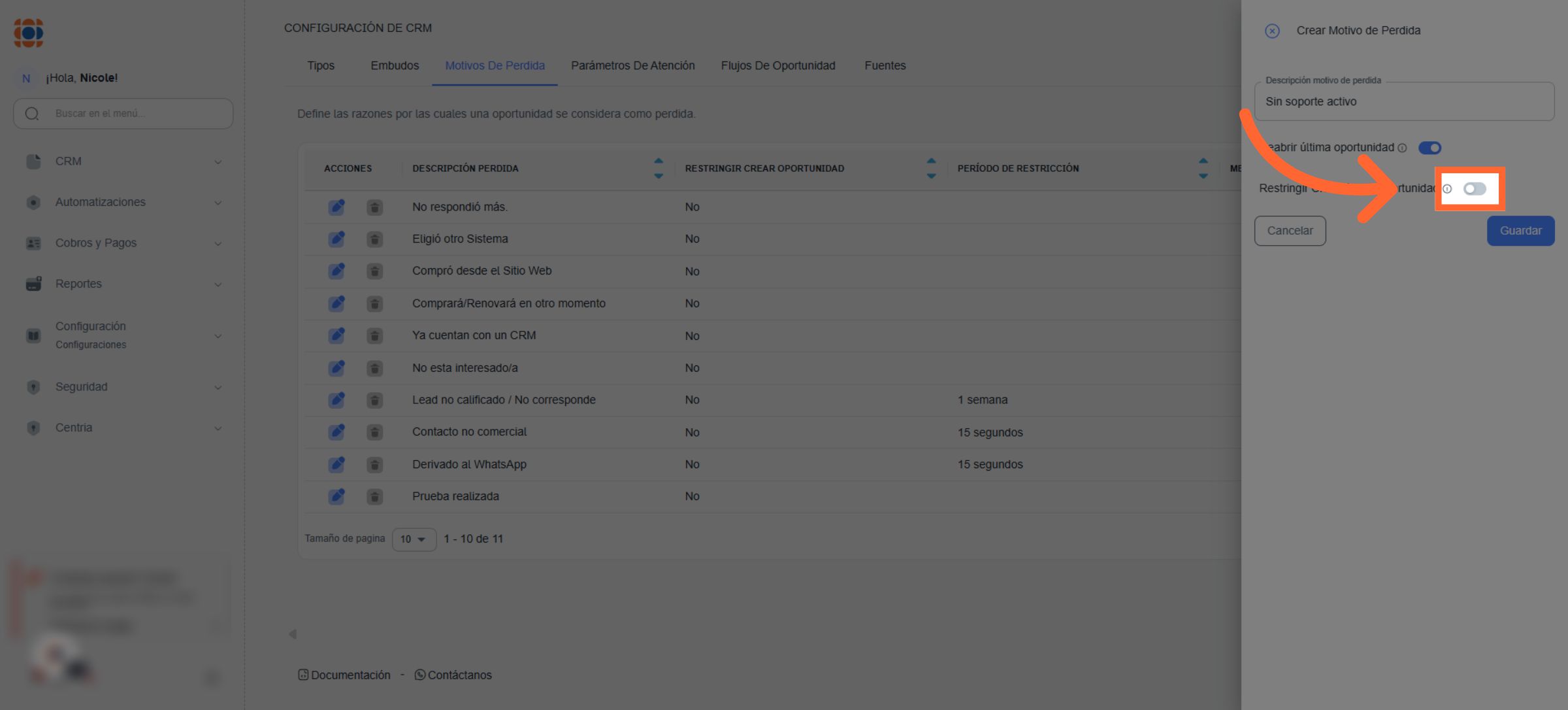Click trash icon for 'Eligió otro Sistema'
Screen dimensions: 1568x710
tap(374, 239)
